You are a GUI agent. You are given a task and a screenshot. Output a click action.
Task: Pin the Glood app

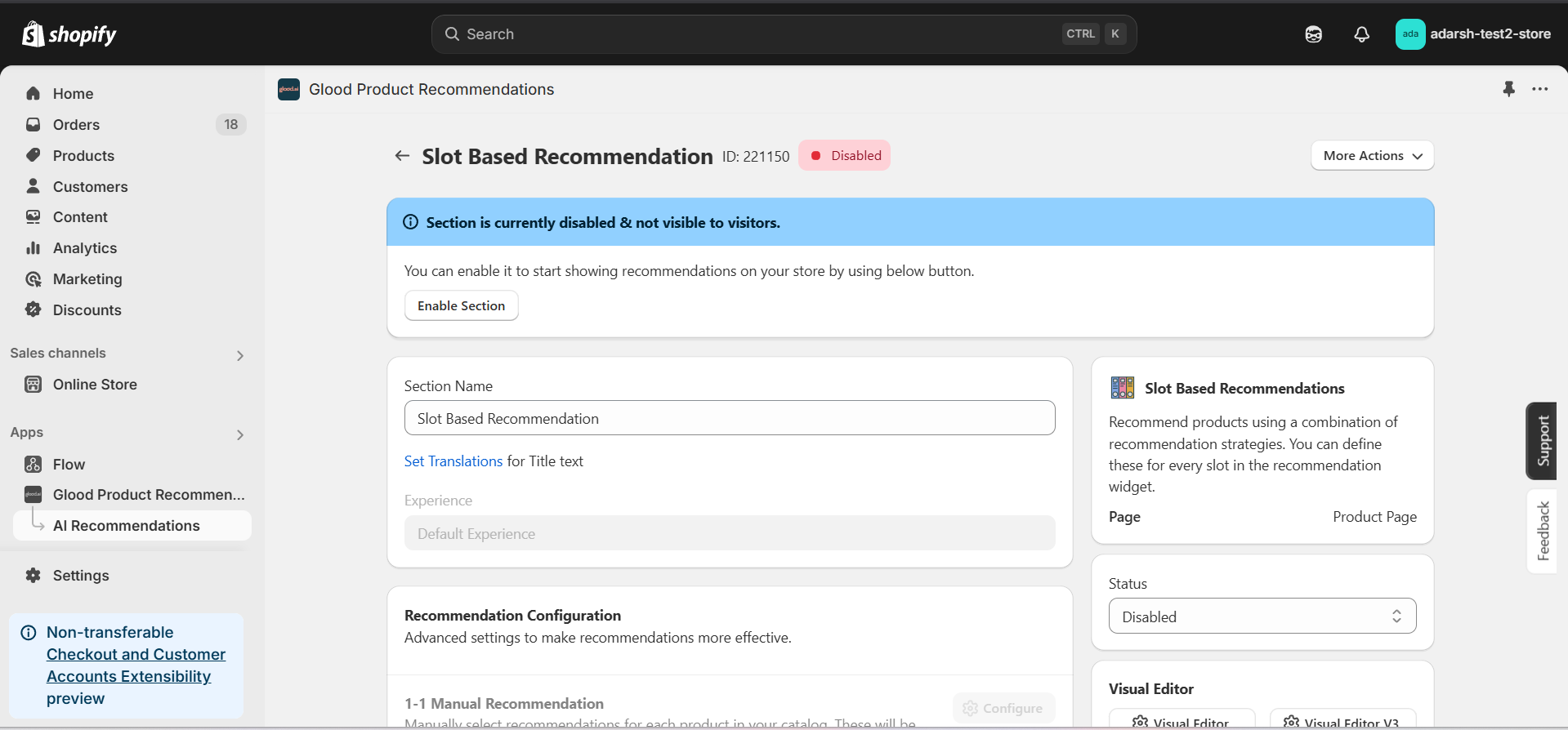click(x=1508, y=89)
